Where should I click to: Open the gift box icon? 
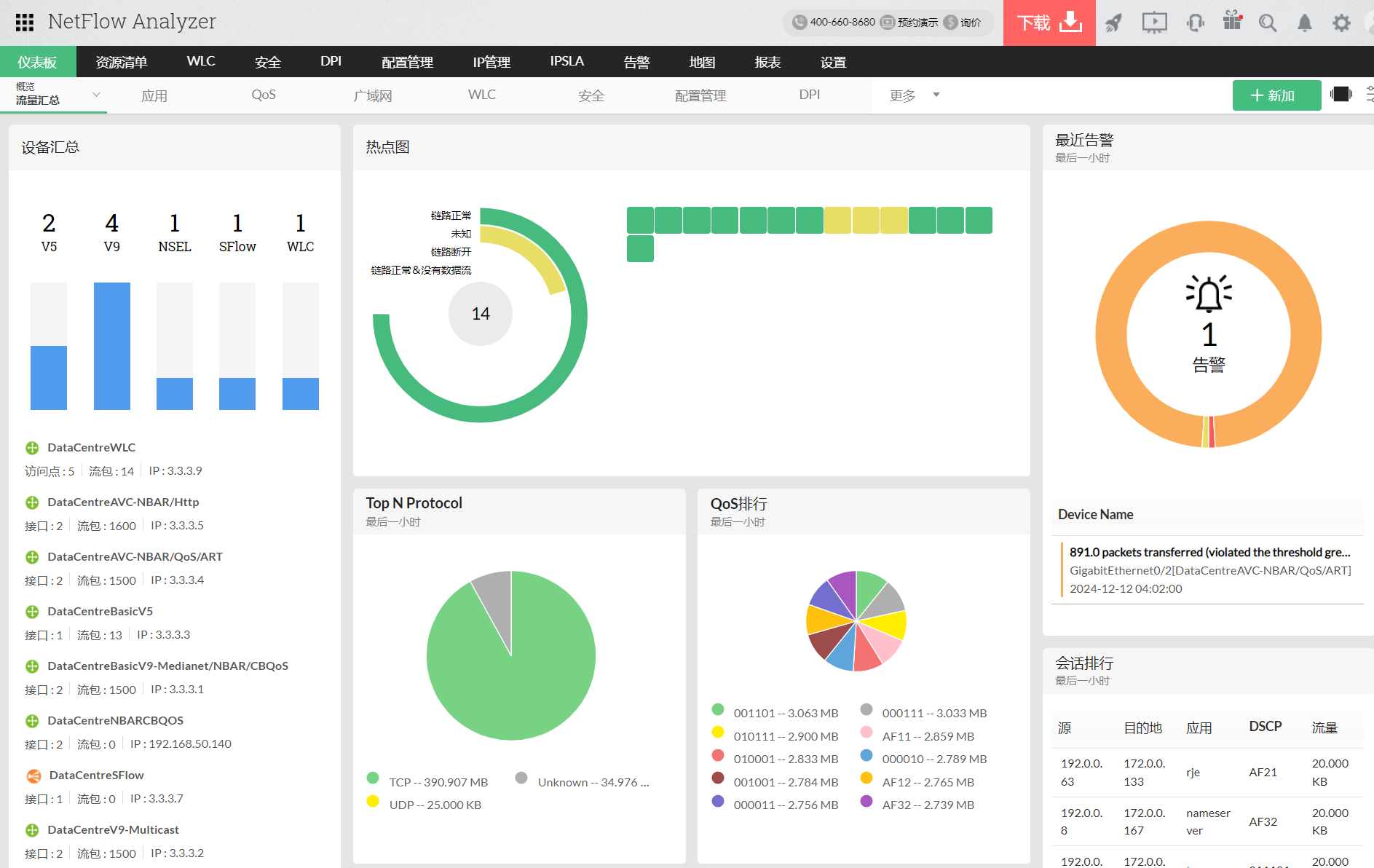[1232, 22]
